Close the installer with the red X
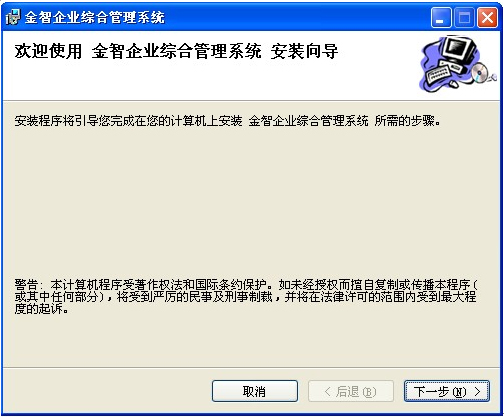The image size is (504, 419). 487,17
